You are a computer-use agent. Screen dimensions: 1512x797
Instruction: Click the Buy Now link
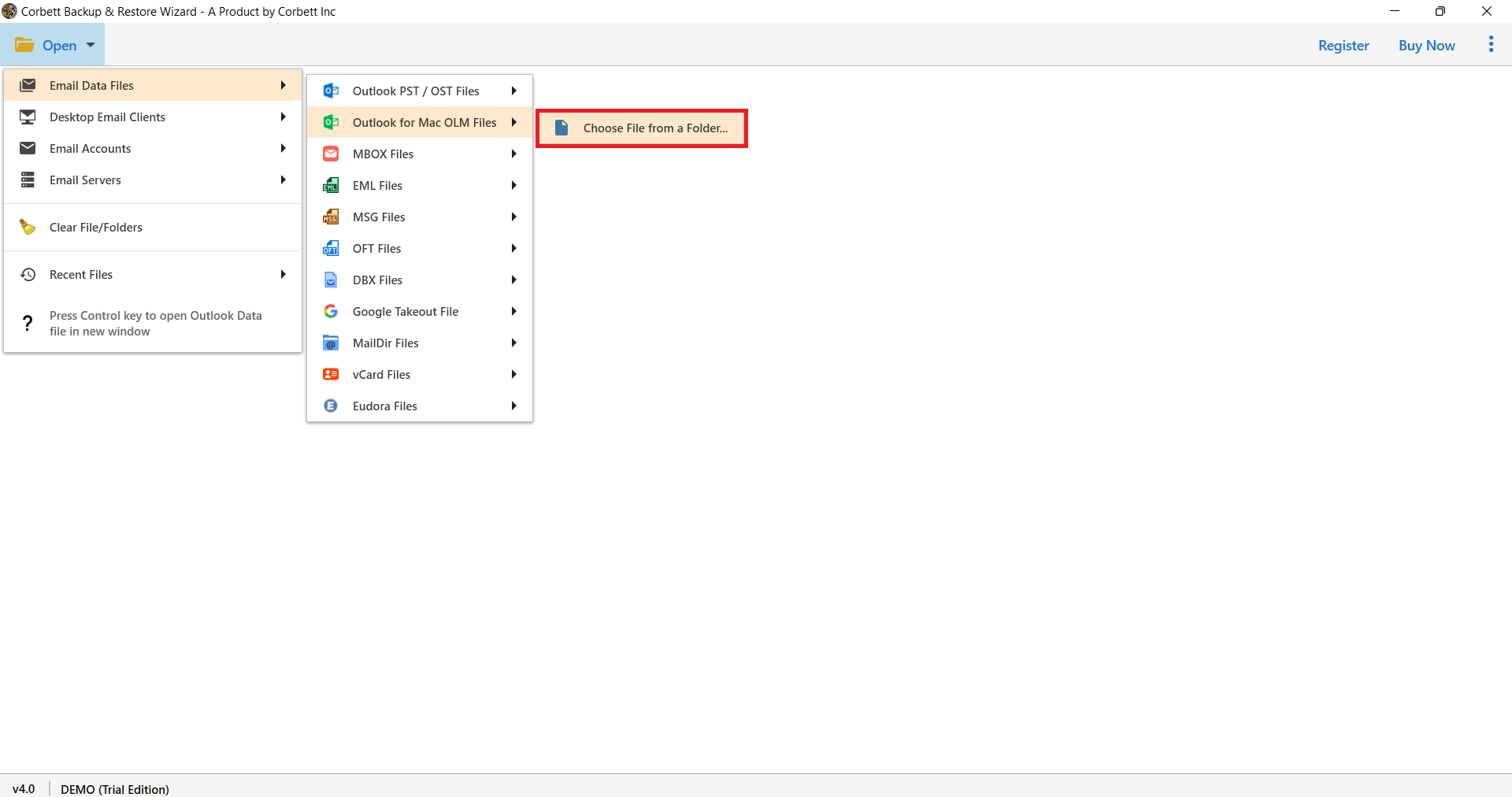coord(1426,46)
